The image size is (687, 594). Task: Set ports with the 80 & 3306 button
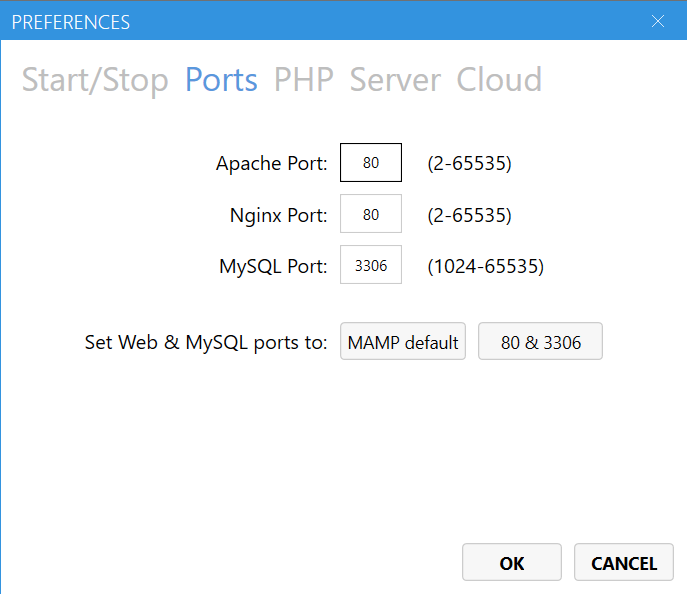point(540,342)
